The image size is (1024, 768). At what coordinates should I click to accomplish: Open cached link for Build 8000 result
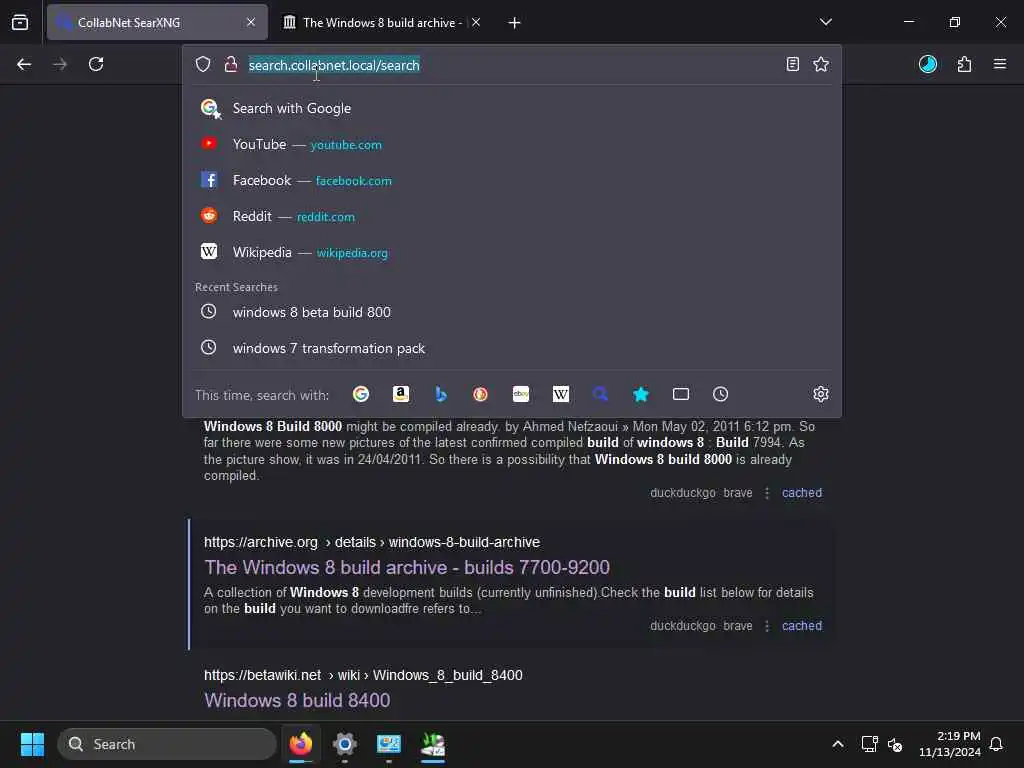(x=801, y=493)
